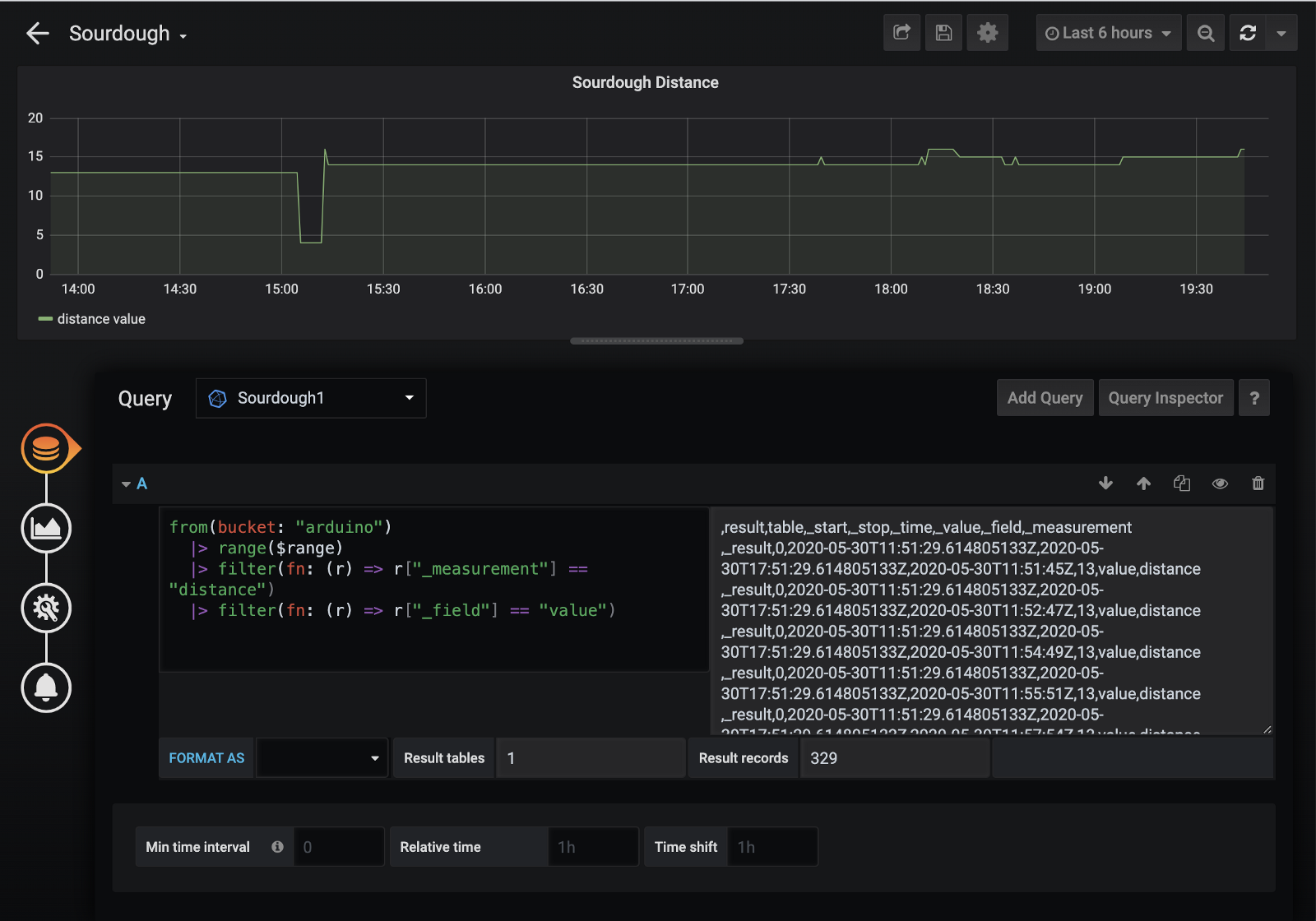Click the Add Query button

[x=1045, y=398]
